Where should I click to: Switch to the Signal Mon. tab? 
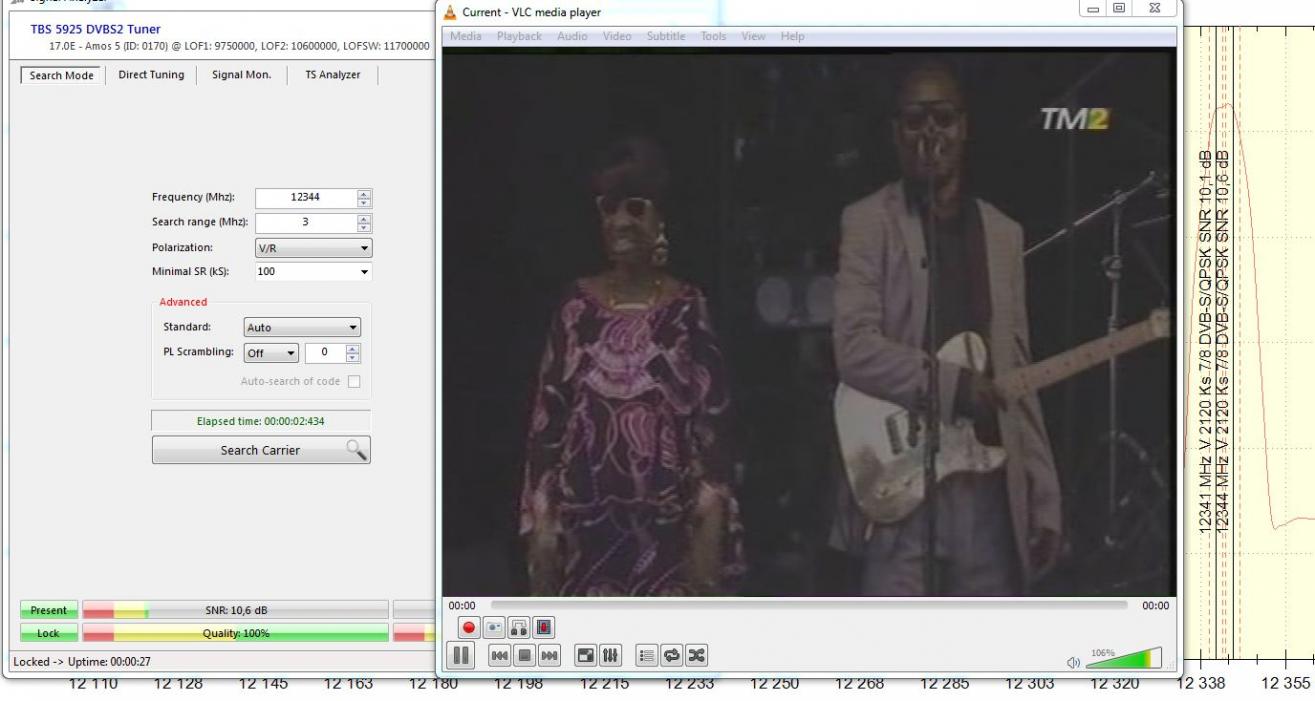[241, 75]
